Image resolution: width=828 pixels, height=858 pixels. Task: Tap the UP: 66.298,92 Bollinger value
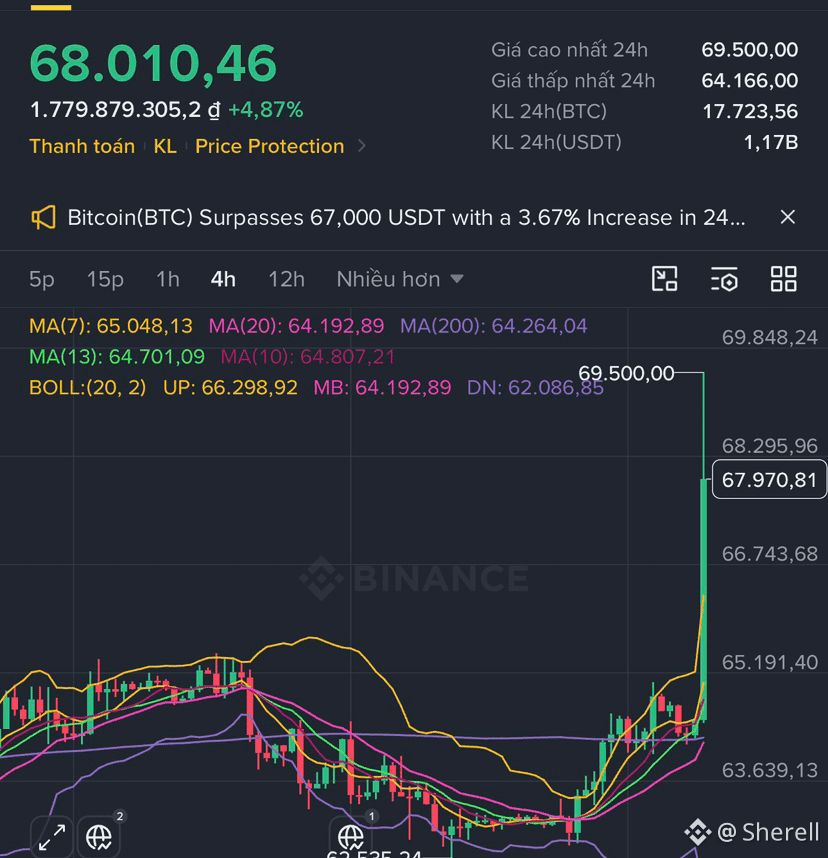[230, 387]
